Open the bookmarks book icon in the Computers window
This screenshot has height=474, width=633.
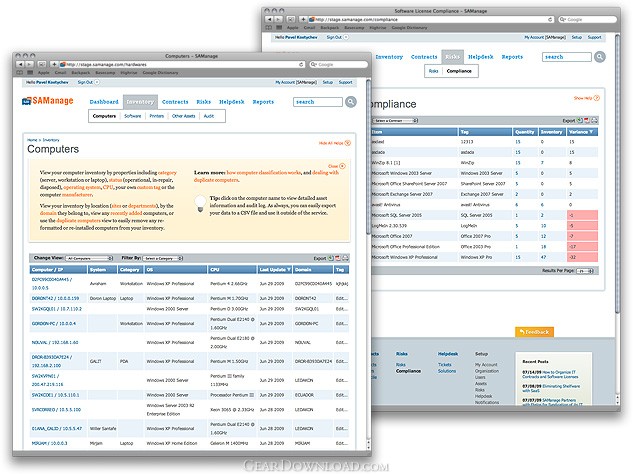pyautogui.click(x=20, y=73)
